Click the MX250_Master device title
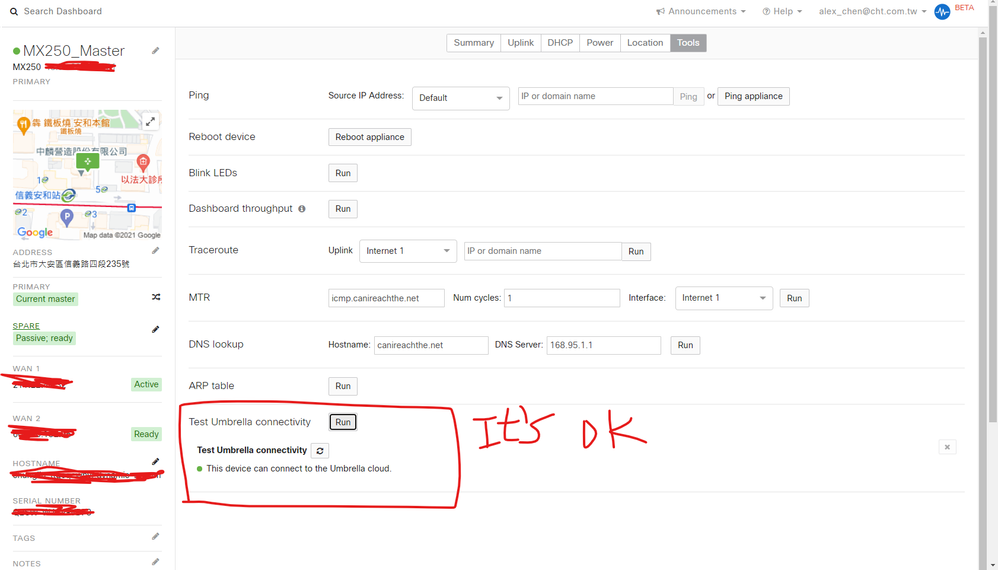The image size is (998, 570). pyautogui.click(x=73, y=51)
